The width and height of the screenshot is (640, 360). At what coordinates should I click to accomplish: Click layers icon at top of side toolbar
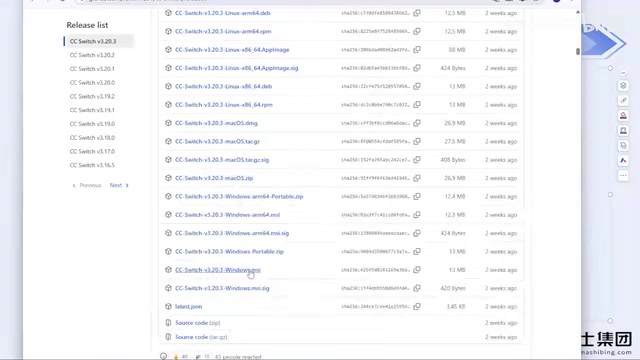coord(623,85)
